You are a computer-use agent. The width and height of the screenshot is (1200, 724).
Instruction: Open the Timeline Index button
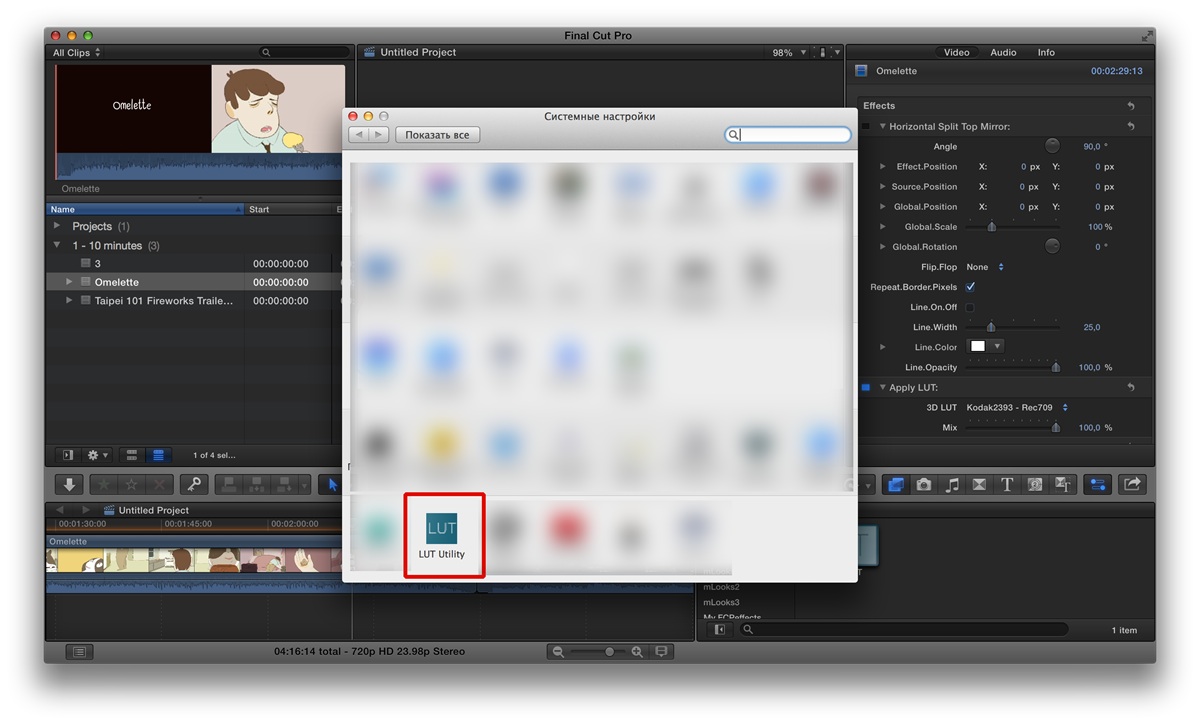[x=80, y=651]
